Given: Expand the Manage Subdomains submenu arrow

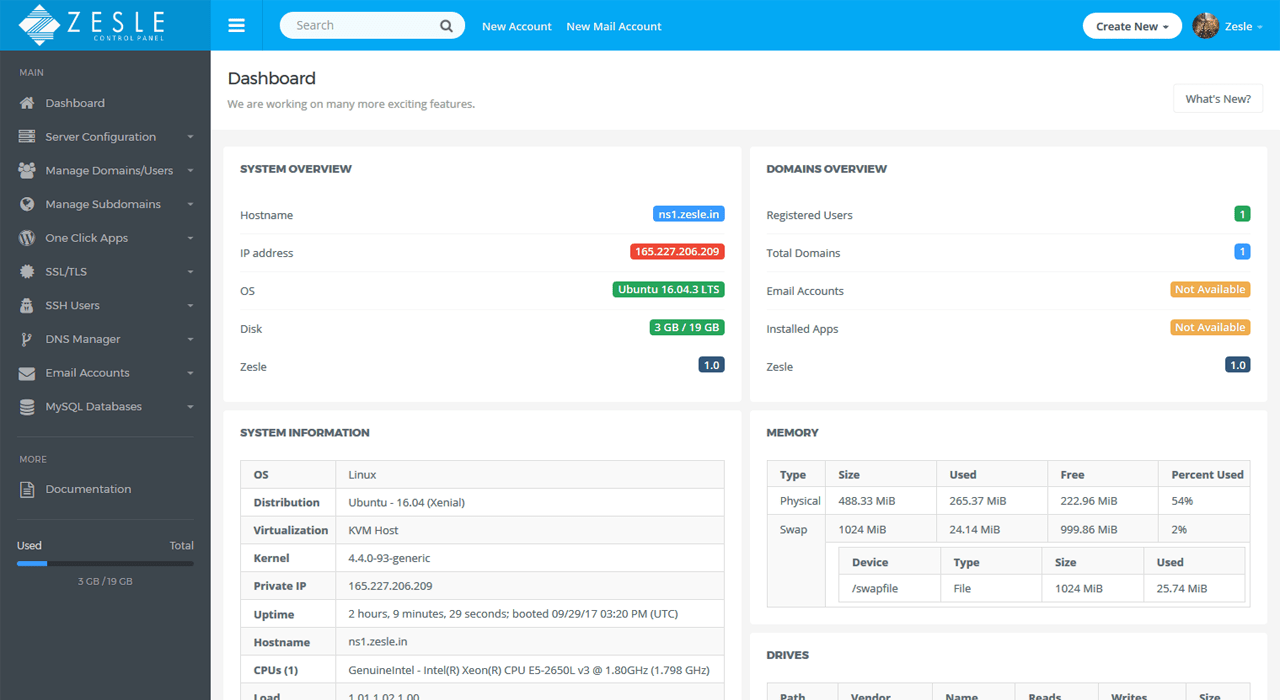Looking at the screenshot, I should pos(190,205).
